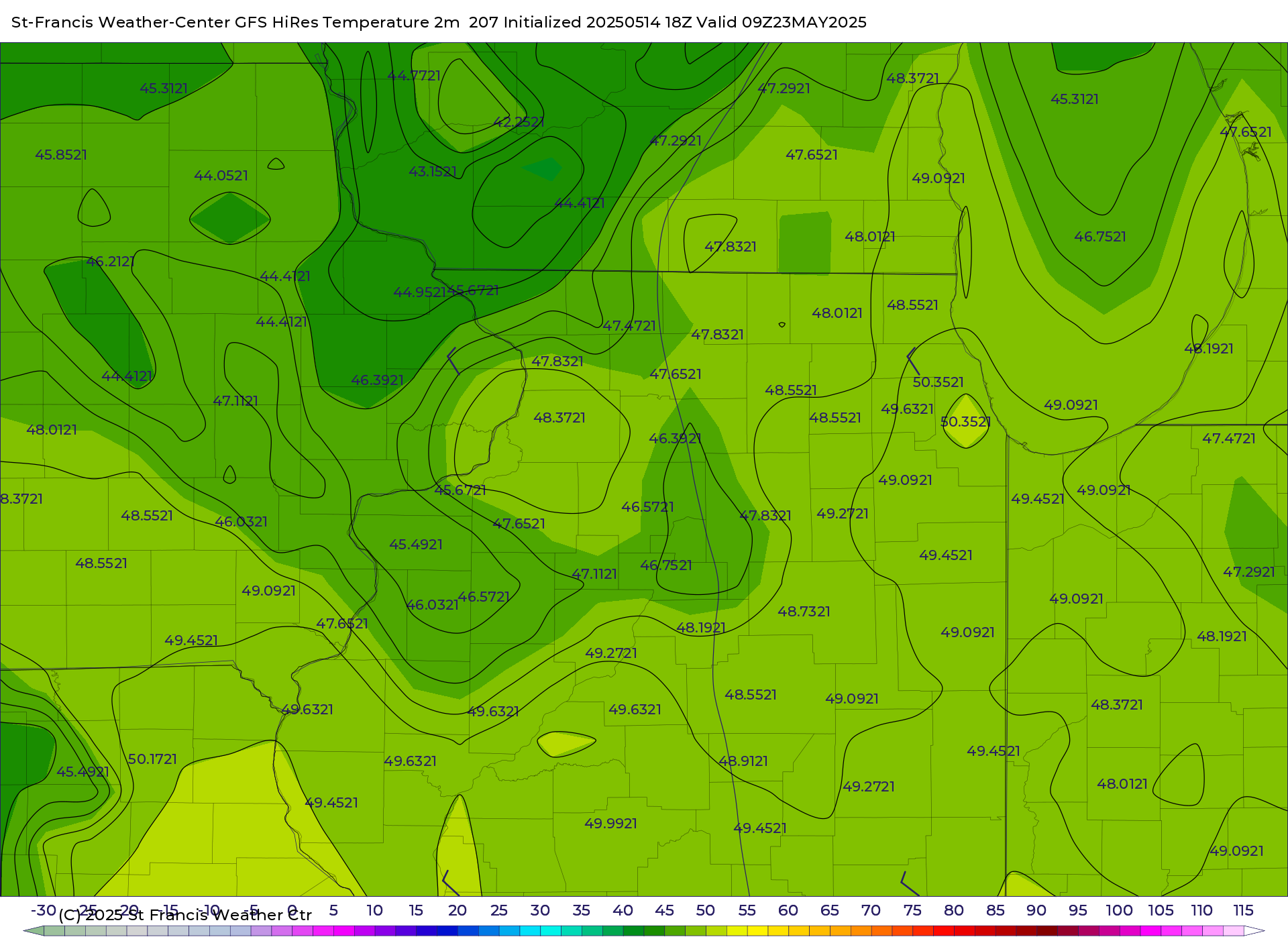Click the 48.9121 temperature label
Screen dimensions: 1288x939
(743, 761)
